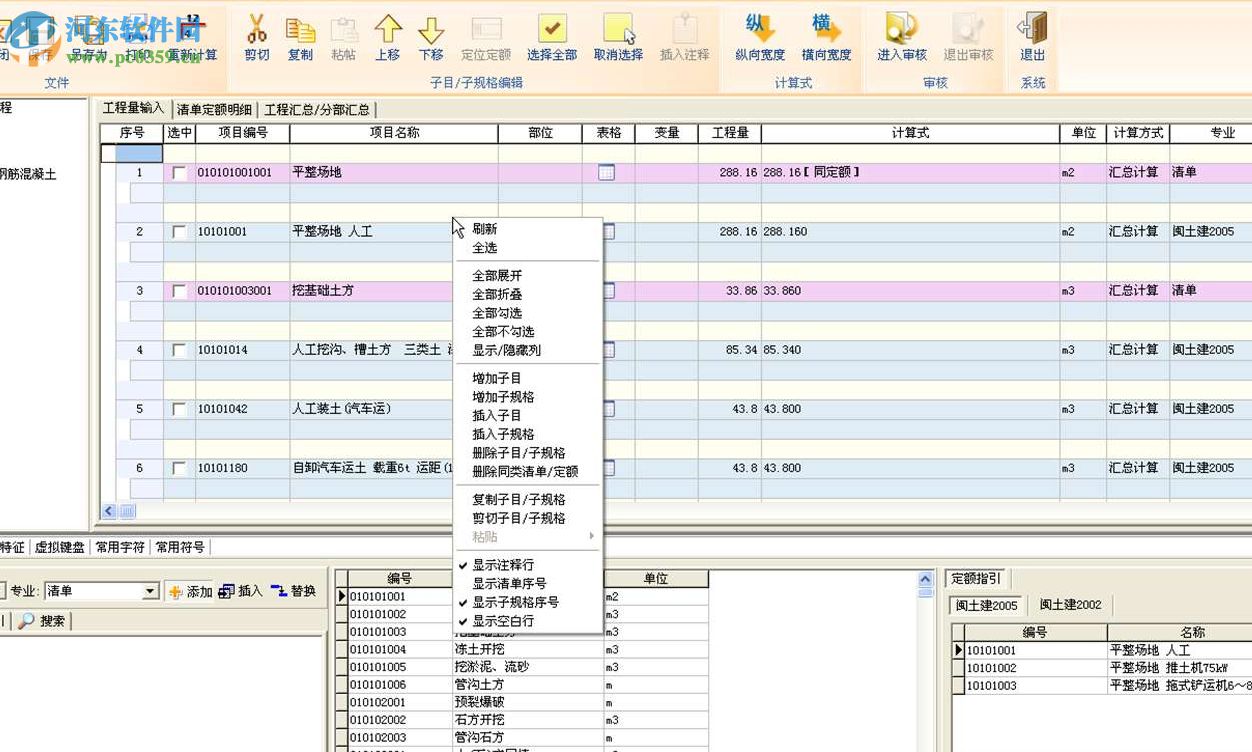
Task: Click the 选择全部 select-all icon
Action: point(553,38)
